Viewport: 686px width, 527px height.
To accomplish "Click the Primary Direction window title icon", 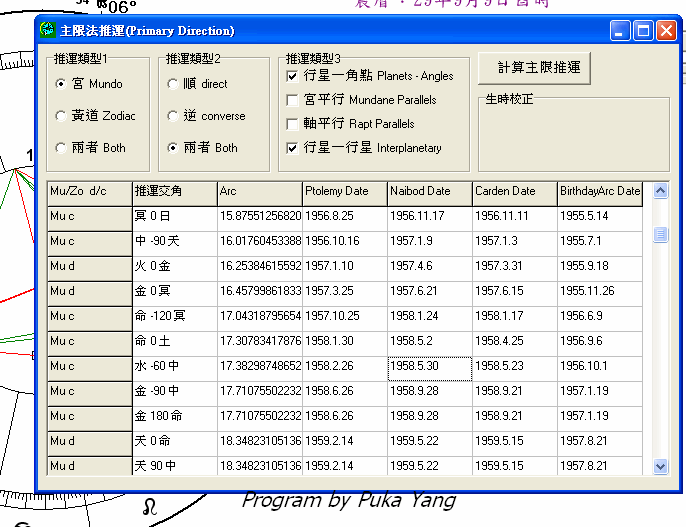I will click(x=47, y=30).
